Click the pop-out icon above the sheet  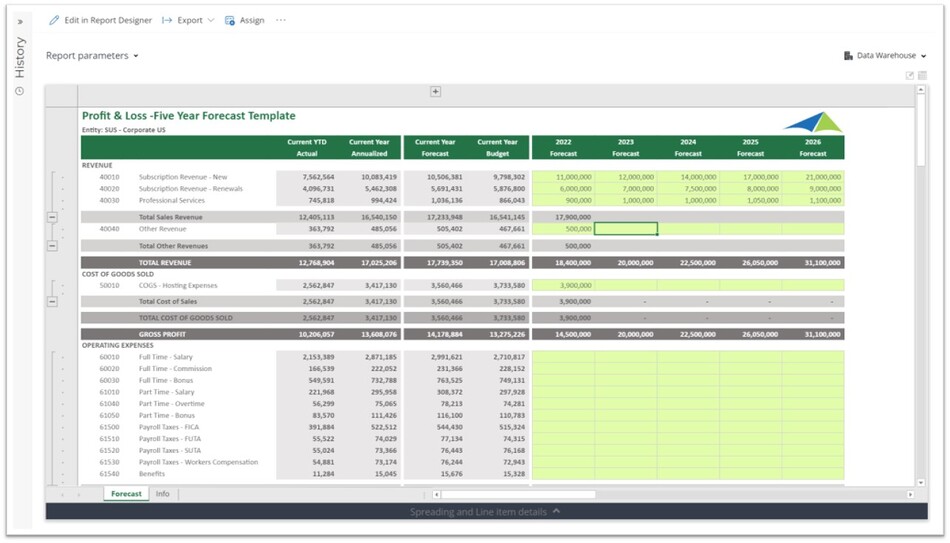pyautogui.click(x=909, y=76)
